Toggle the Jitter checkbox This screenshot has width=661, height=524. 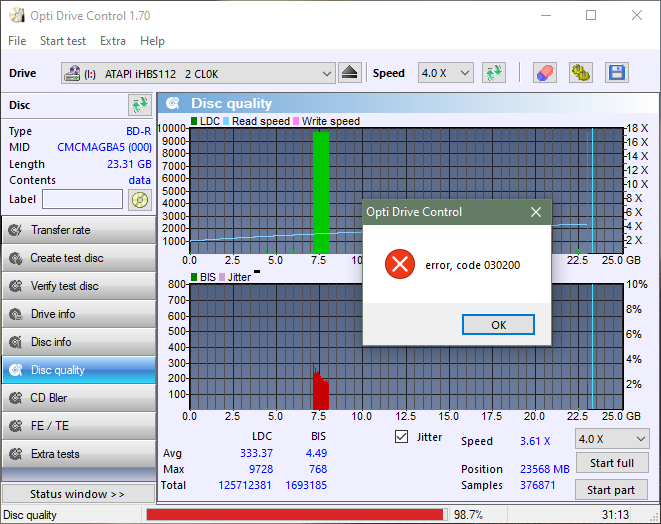point(401,437)
